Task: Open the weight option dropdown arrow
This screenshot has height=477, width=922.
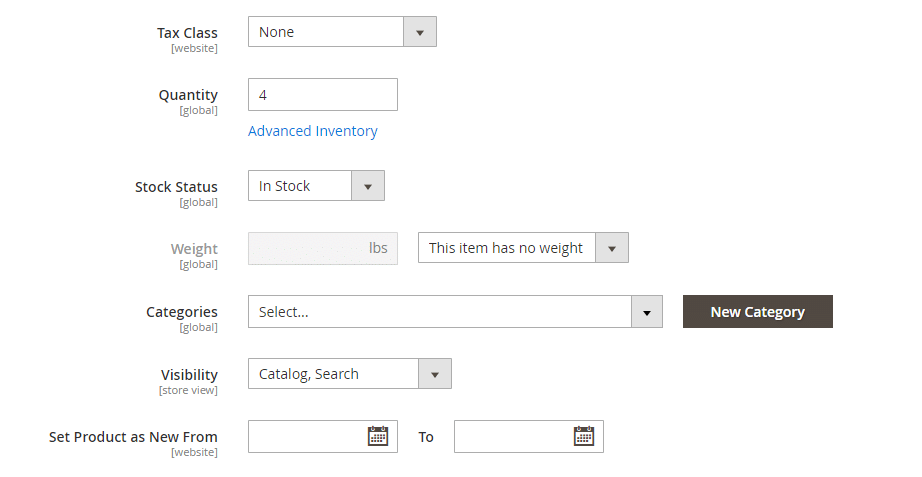Action: (x=611, y=248)
